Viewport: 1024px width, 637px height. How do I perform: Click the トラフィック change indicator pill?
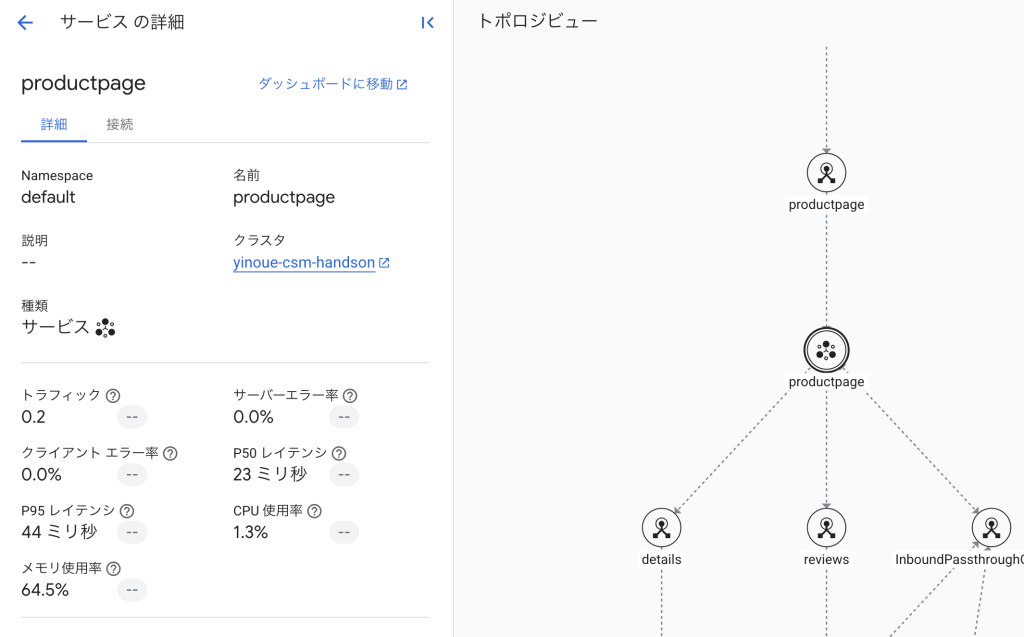tap(132, 417)
